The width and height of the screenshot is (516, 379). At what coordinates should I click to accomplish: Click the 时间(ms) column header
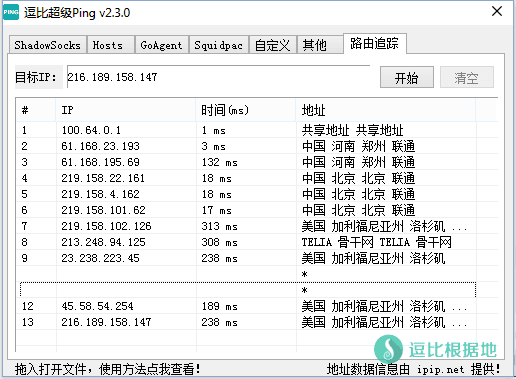(246, 110)
